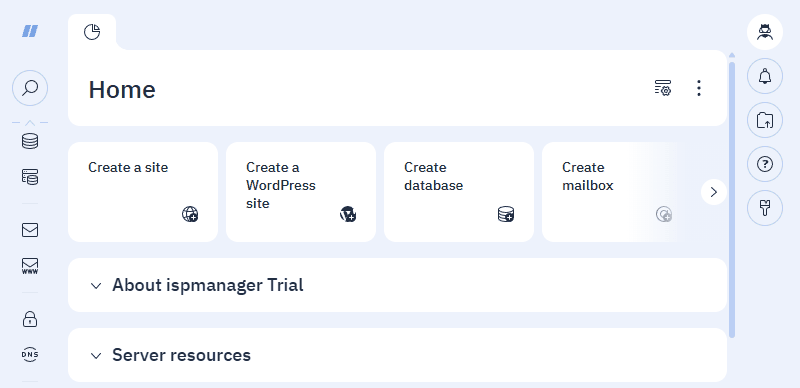Open mail domains WWW envelope icon
The image size is (800, 388).
[30, 266]
